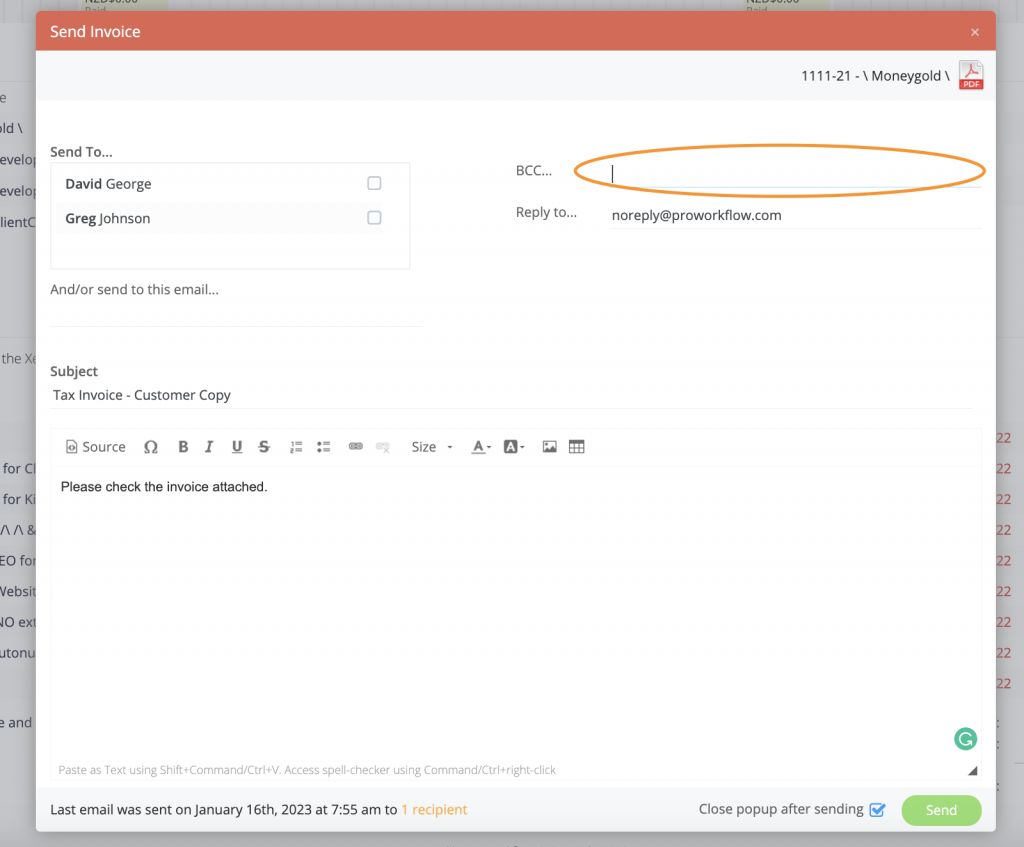Click the invoice title 1111-21 Moneygold
This screenshot has width=1024, height=847.
point(875,76)
